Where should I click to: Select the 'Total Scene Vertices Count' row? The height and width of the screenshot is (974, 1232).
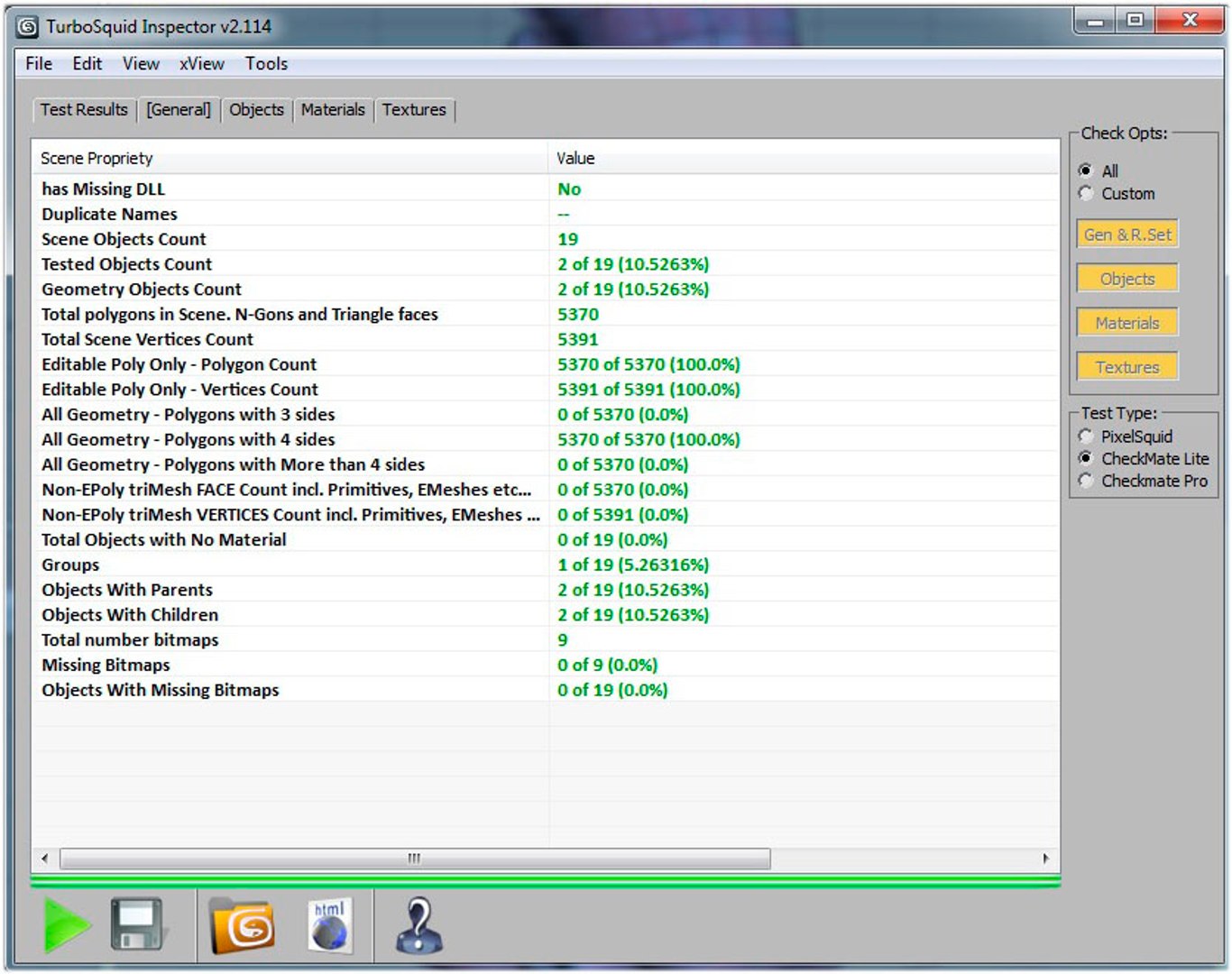click(x=546, y=339)
